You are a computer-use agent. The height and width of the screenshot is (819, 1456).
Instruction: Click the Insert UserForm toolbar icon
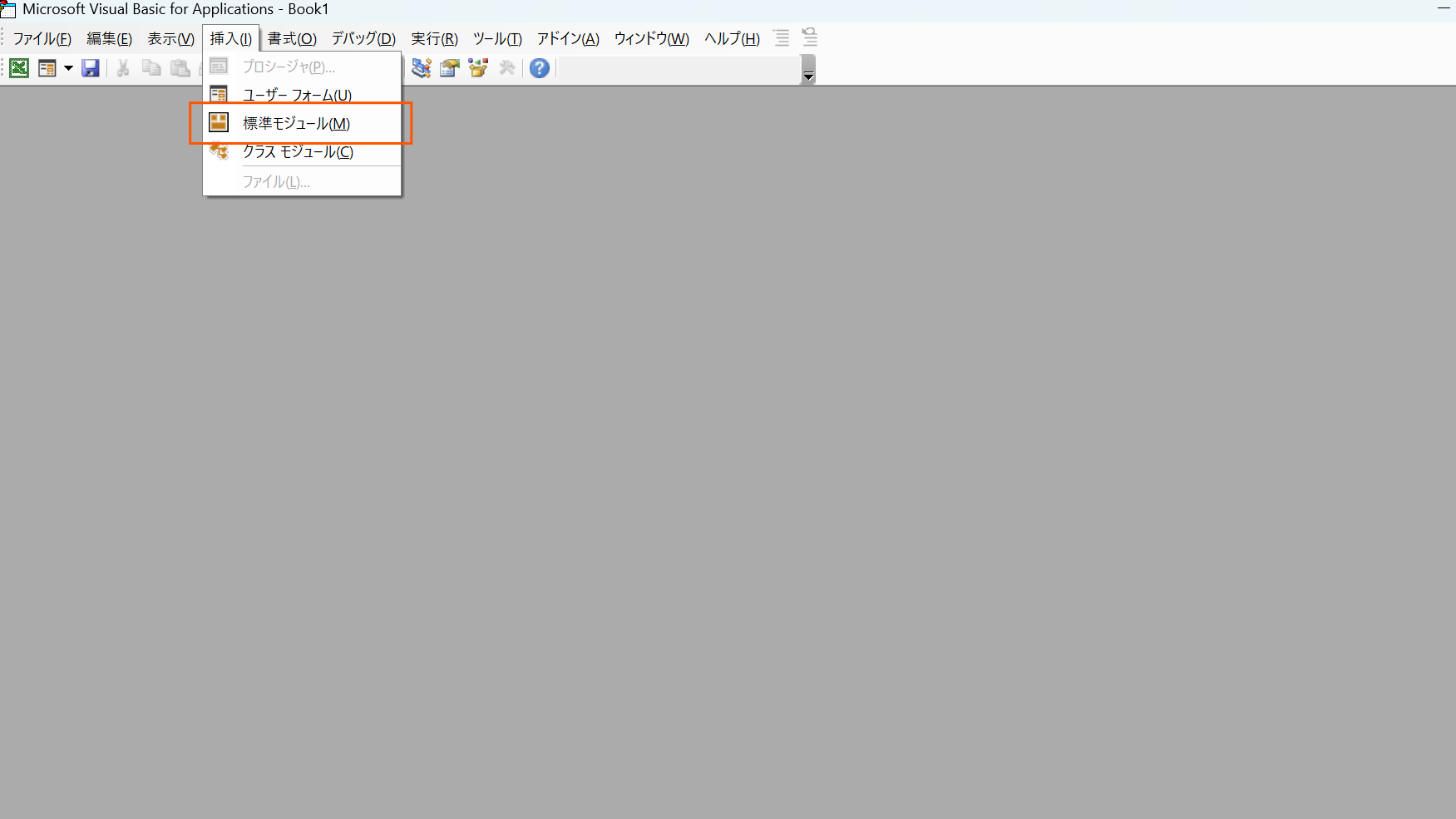pyautogui.click(x=47, y=68)
